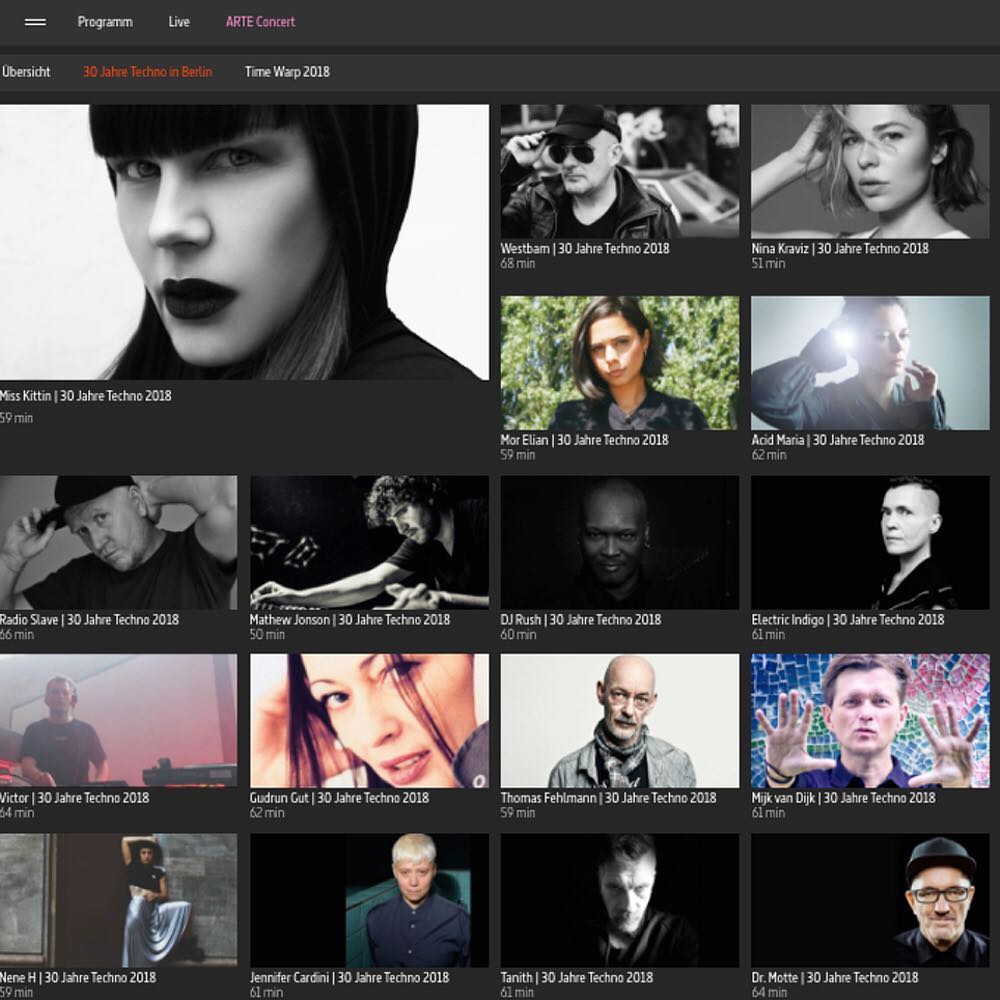1000x1000 pixels.
Task: Click the Tanith | 30 Jahre Techno 2018 title
Action: coord(577,978)
